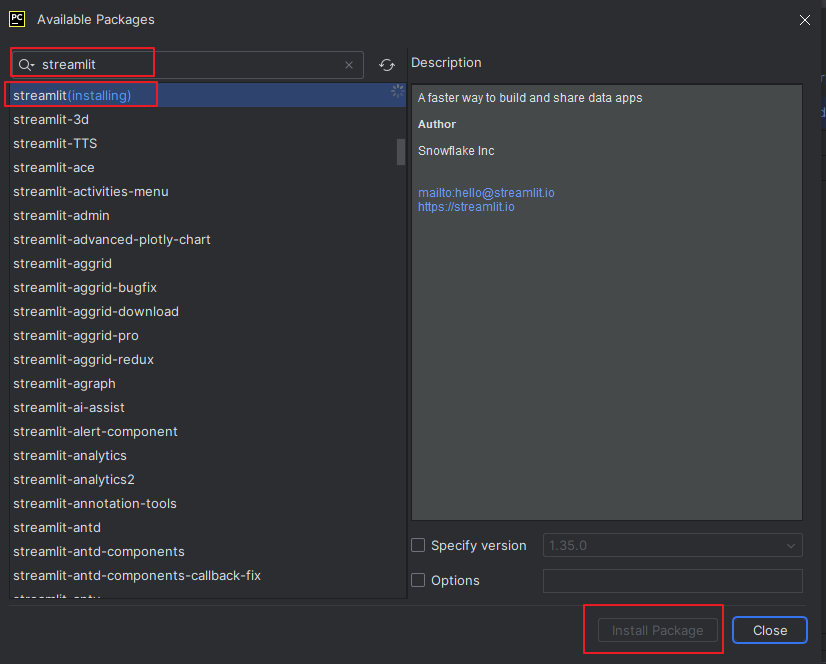Select streamlit-admin package

208,216
